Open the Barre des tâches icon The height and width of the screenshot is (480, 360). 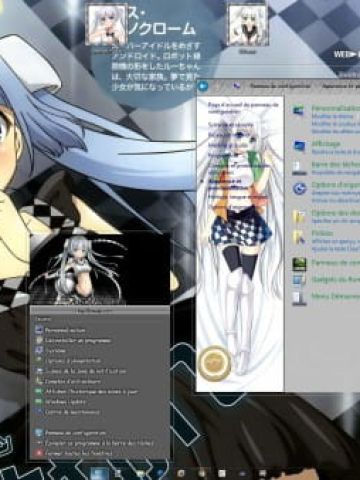click(x=299, y=168)
